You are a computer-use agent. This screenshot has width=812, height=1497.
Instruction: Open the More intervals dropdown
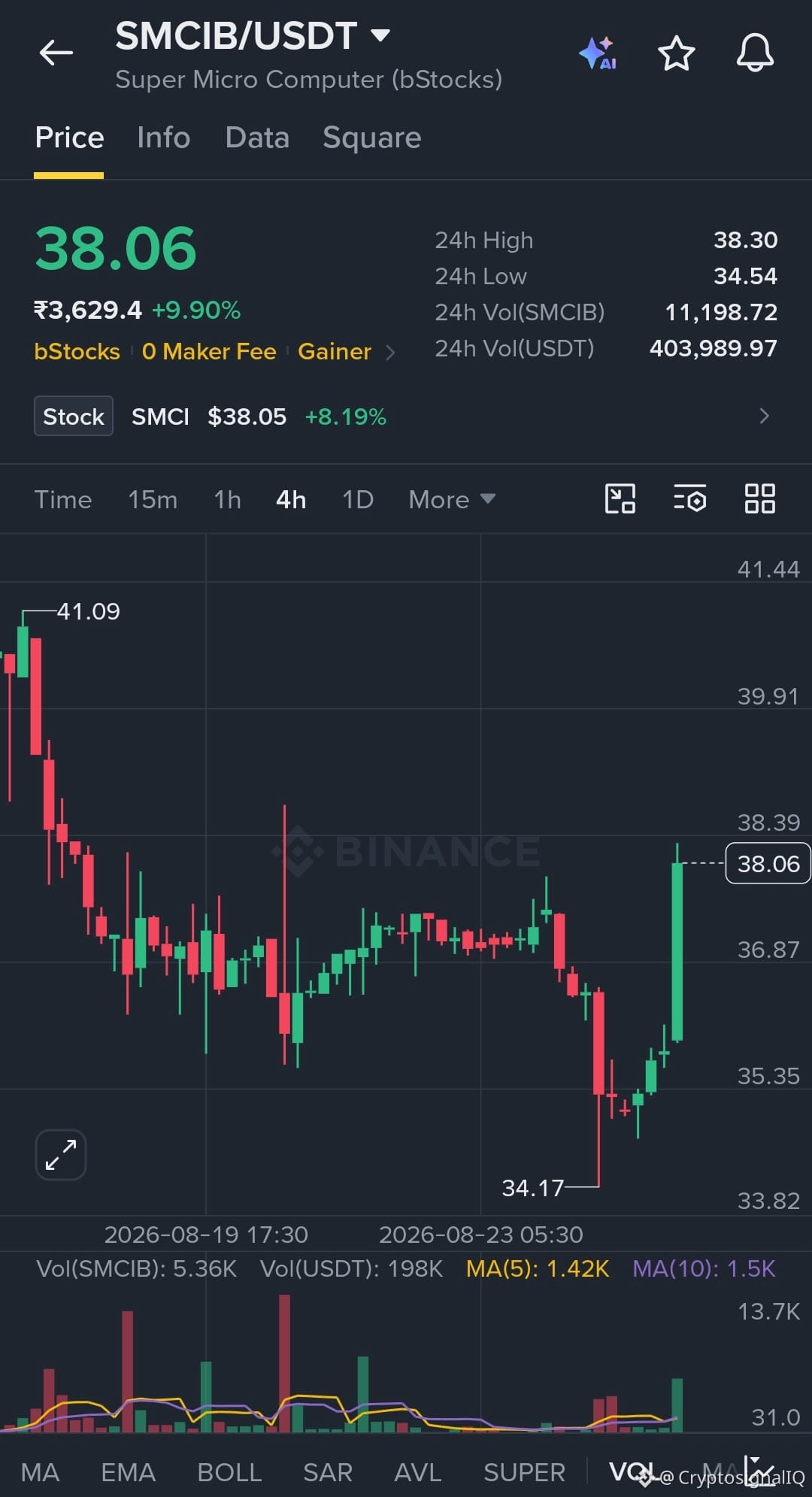452,500
